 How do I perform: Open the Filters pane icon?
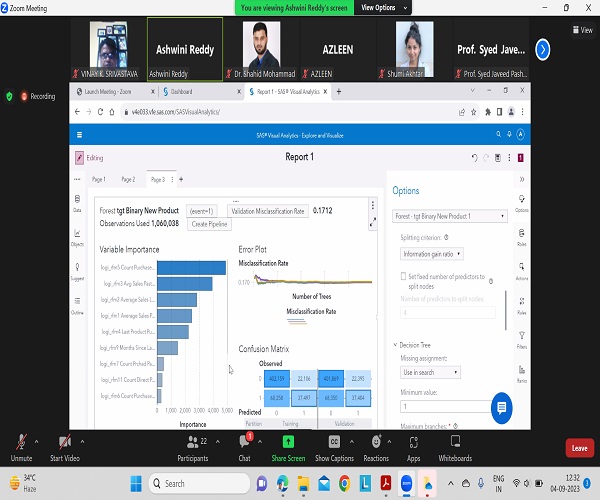point(522,340)
